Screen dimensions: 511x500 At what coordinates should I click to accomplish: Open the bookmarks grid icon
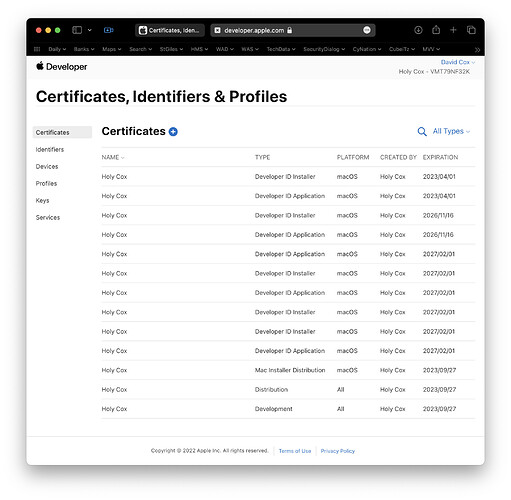coord(37,49)
